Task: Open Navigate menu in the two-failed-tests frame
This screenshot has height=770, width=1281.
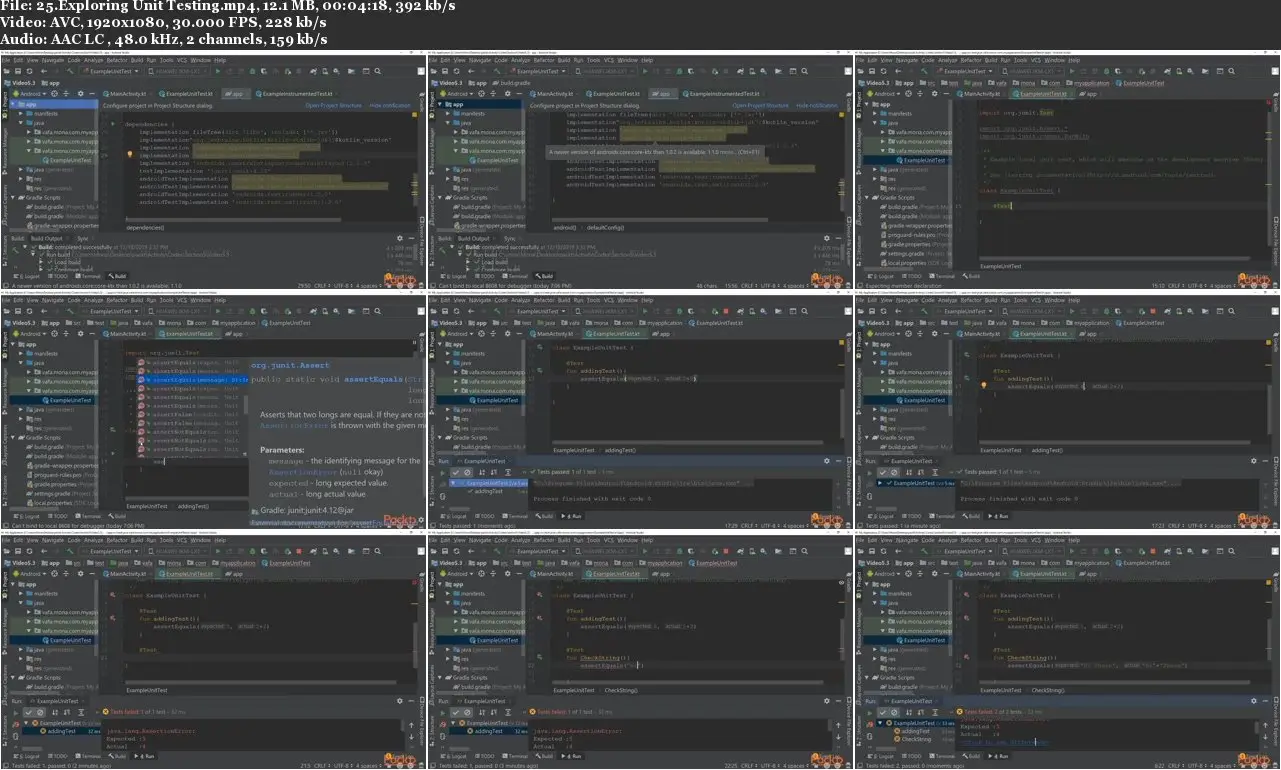Action: click(x=906, y=540)
